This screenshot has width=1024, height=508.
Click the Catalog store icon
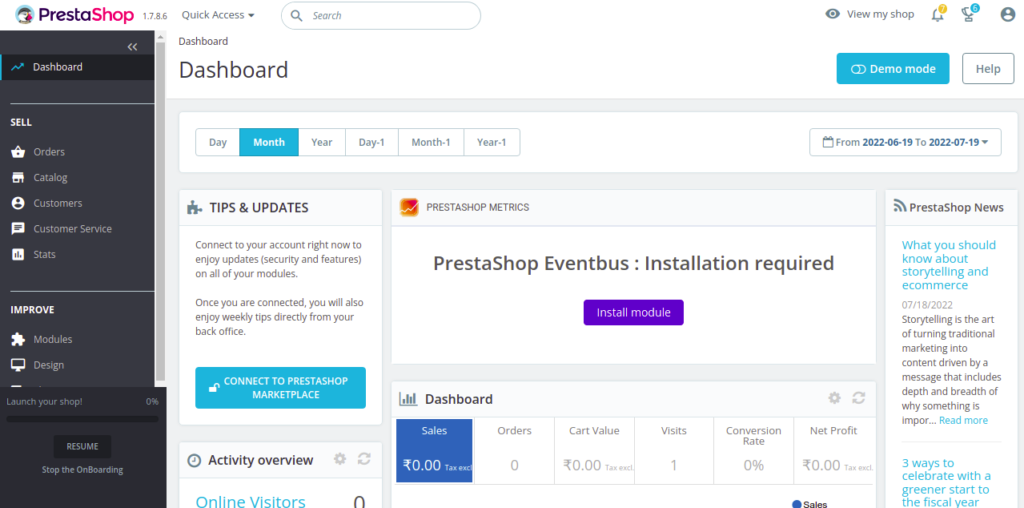click(x=18, y=178)
